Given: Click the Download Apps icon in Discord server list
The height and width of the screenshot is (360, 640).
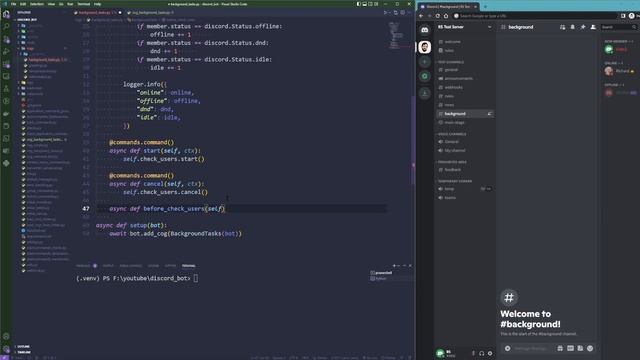Looking at the screenshot, I should click(424, 93).
